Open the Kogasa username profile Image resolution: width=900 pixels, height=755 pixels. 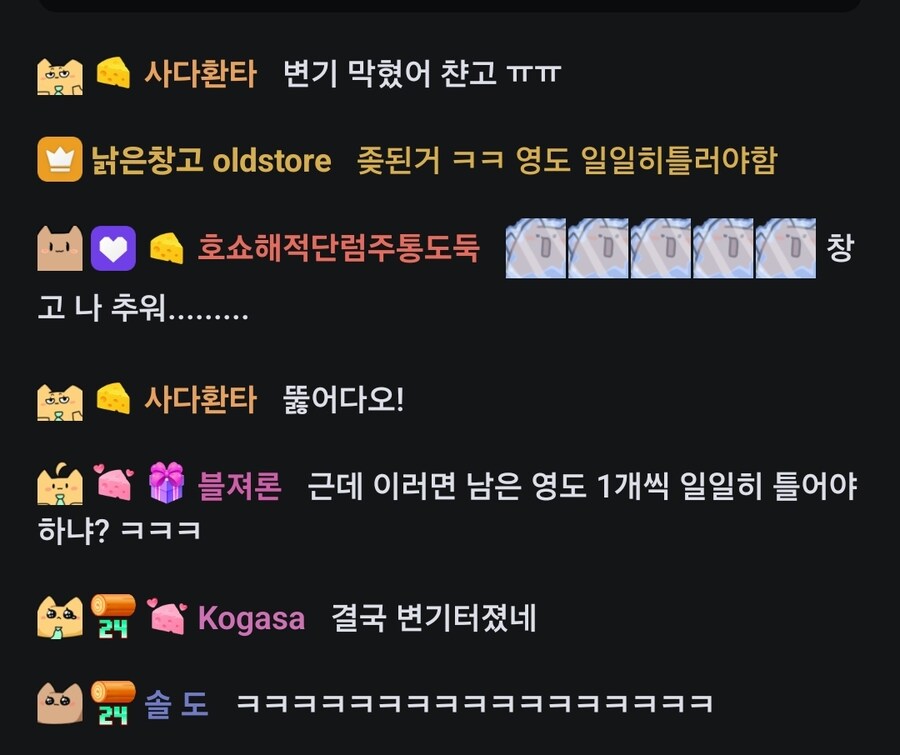251,618
